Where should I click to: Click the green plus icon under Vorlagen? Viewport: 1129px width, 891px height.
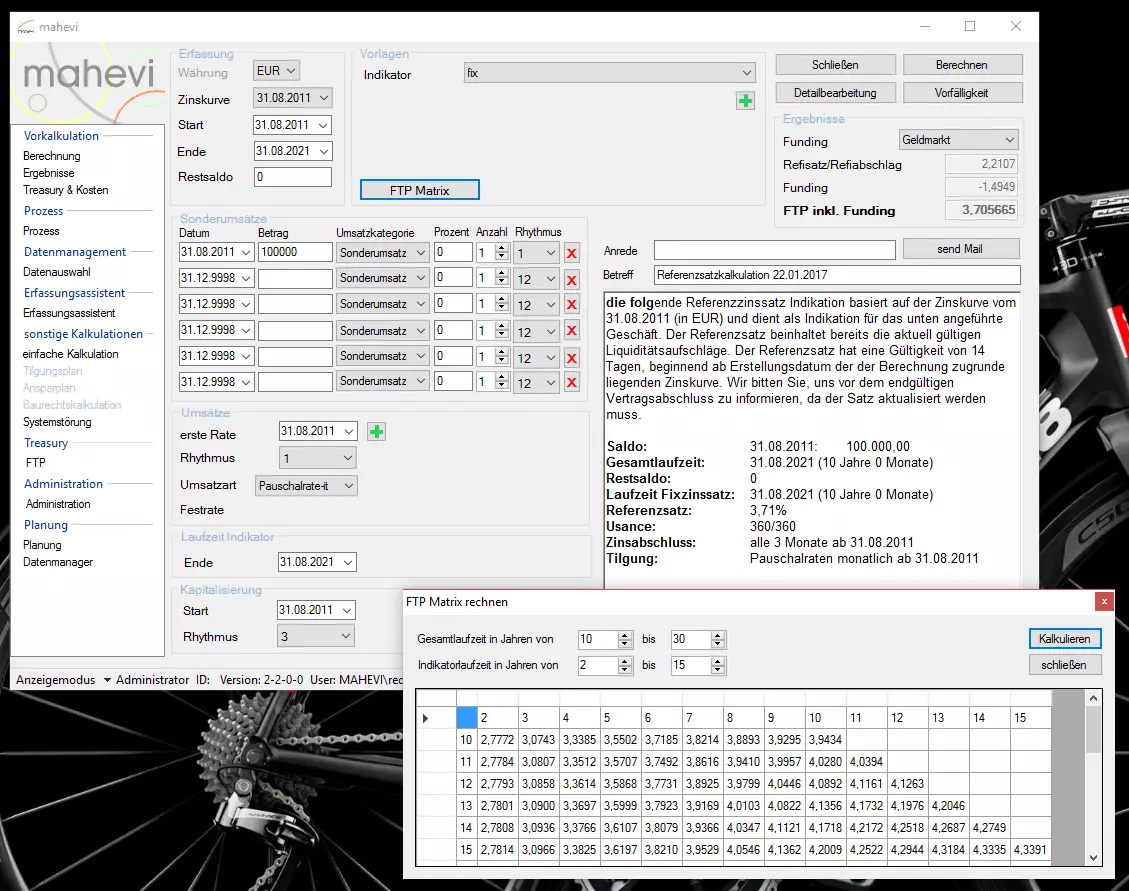click(x=745, y=101)
